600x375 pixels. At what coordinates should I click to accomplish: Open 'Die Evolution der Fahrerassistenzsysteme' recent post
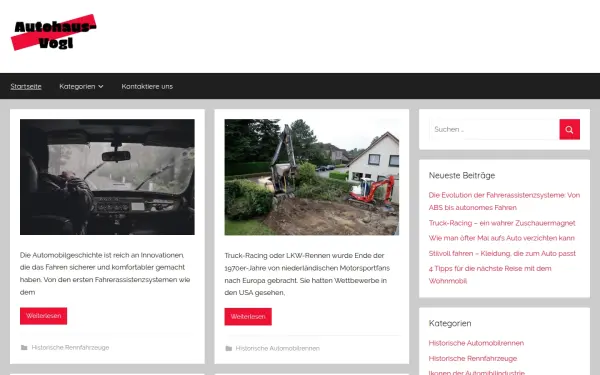504,201
